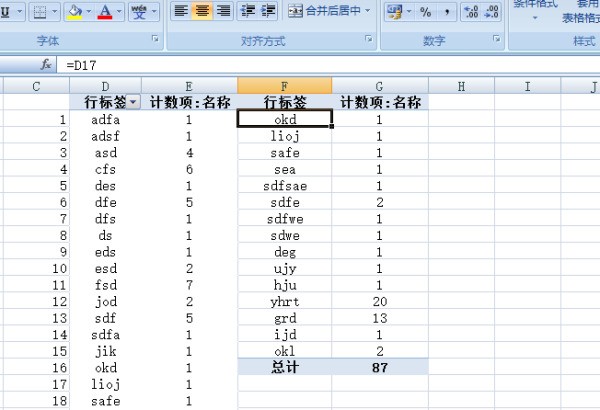Select cell value 6 beside cfs
Viewport: 600px width, 410px height.
click(x=189, y=169)
